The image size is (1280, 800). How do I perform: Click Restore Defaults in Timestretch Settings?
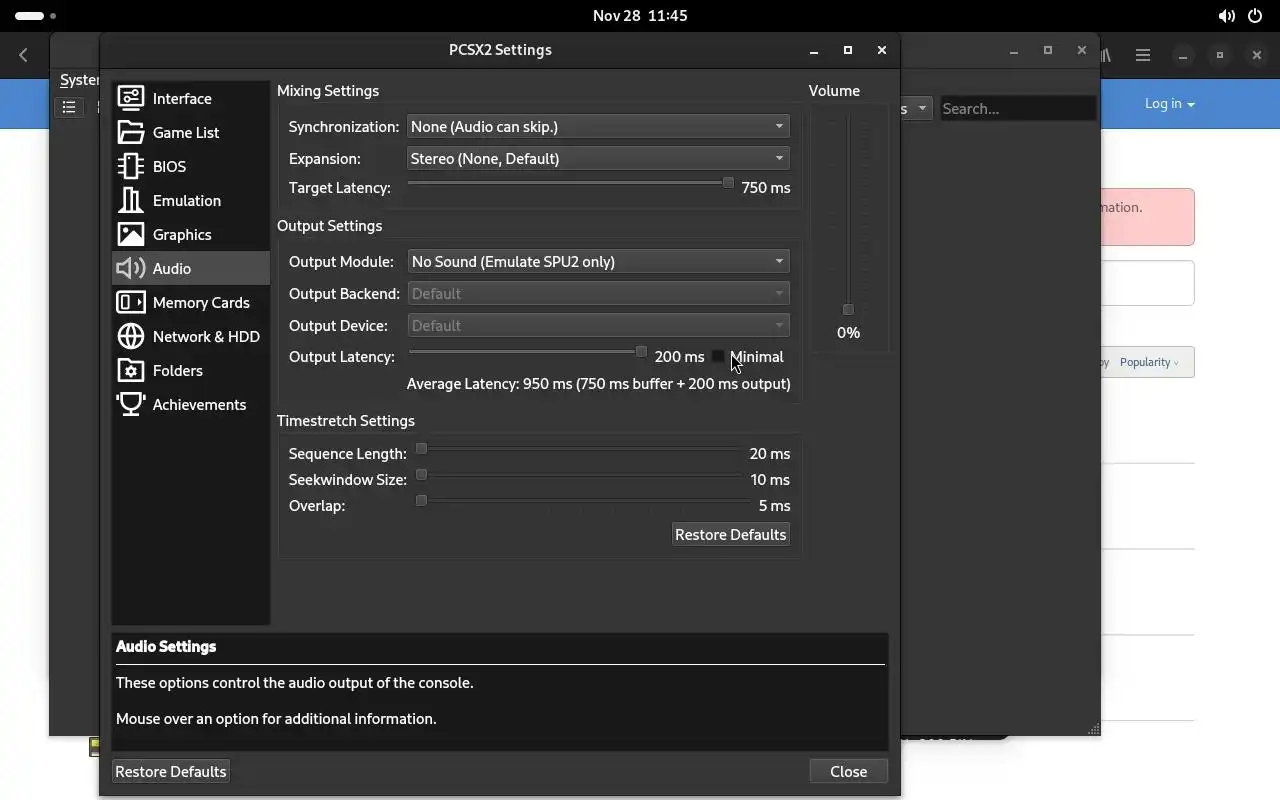pos(730,534)
